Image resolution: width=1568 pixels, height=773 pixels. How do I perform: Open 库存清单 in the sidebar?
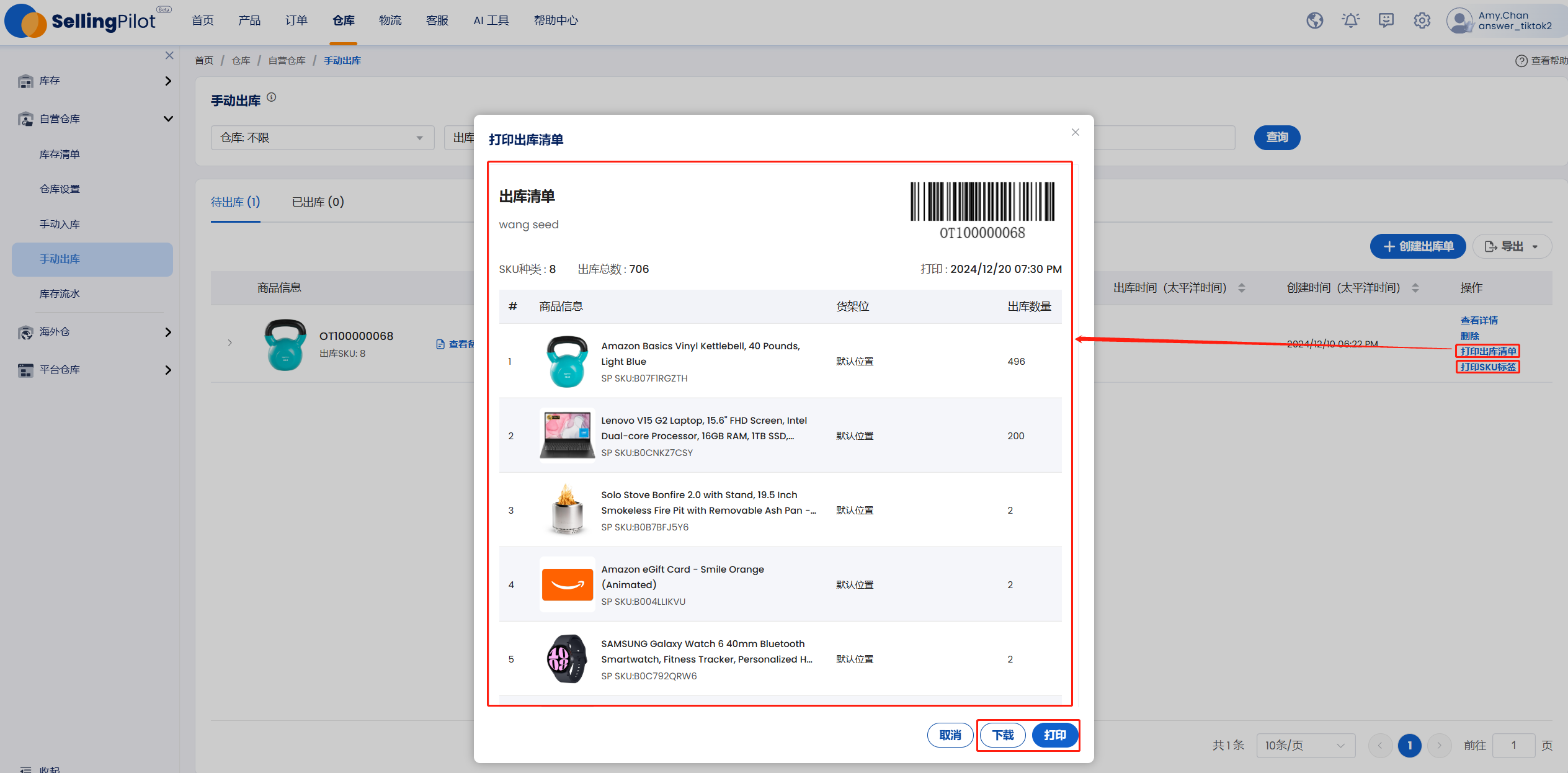[x=60, y=154]
